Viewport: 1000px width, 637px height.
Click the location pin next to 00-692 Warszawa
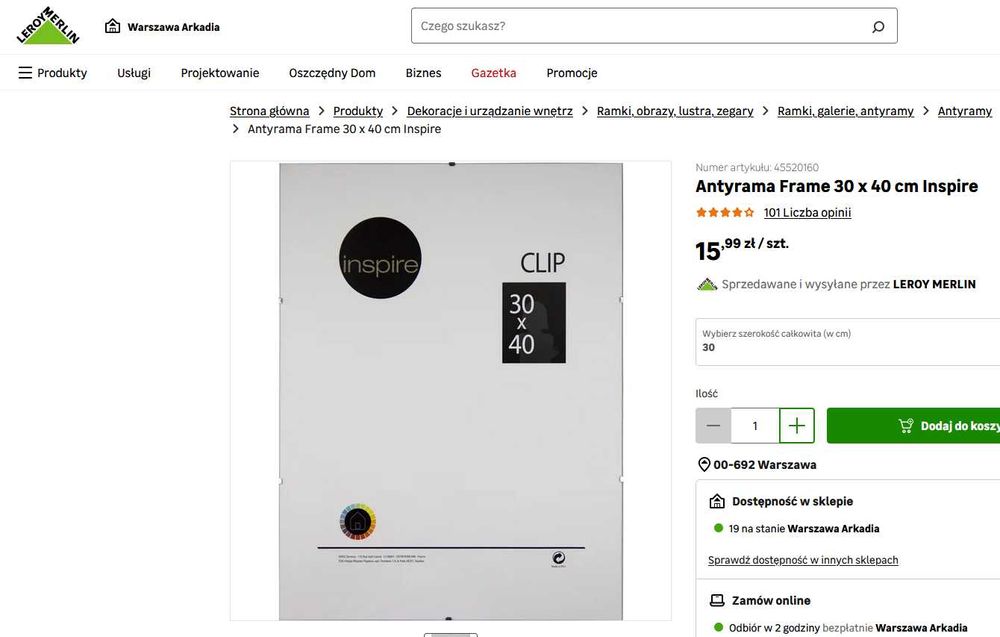(704, 465)
